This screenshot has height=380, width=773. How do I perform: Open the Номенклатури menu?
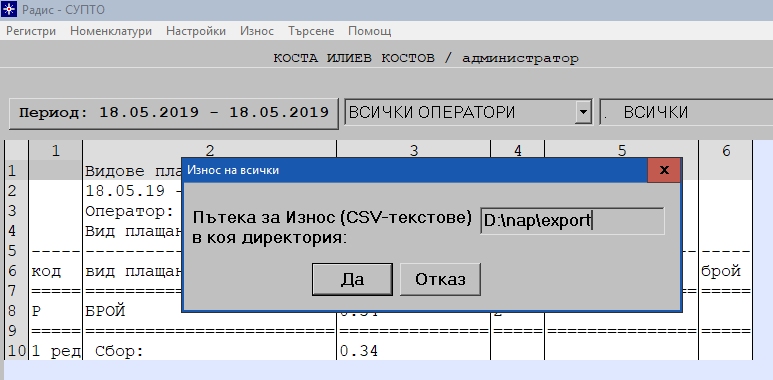pyautogui.click(x=111, y=31)
